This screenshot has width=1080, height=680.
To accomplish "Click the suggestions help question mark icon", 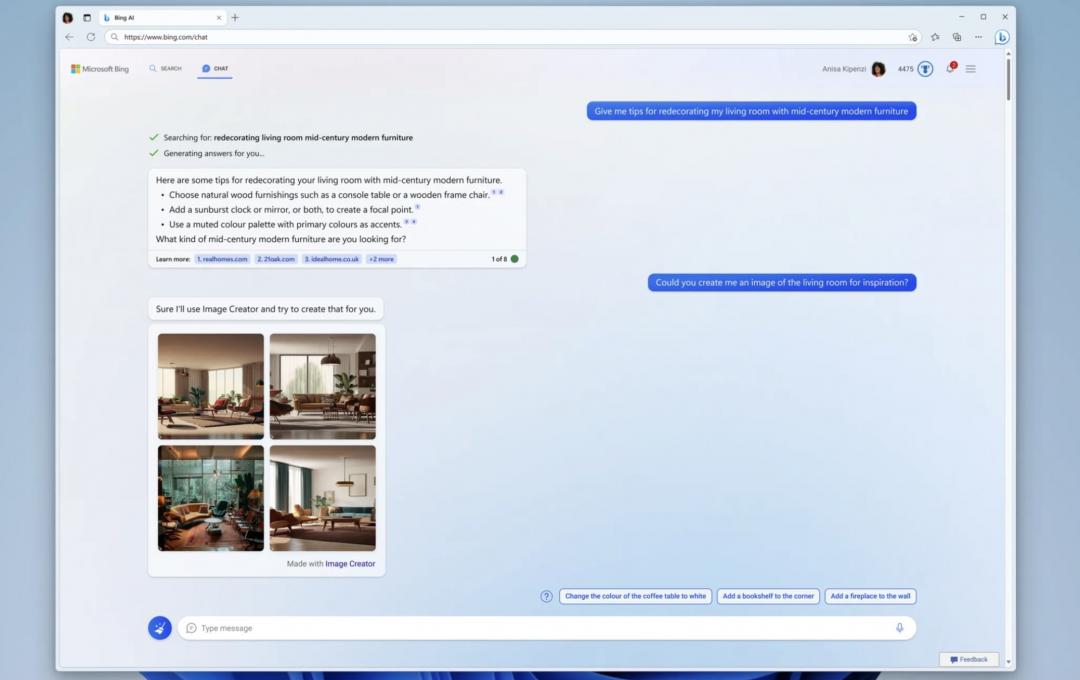I will 546,596.
